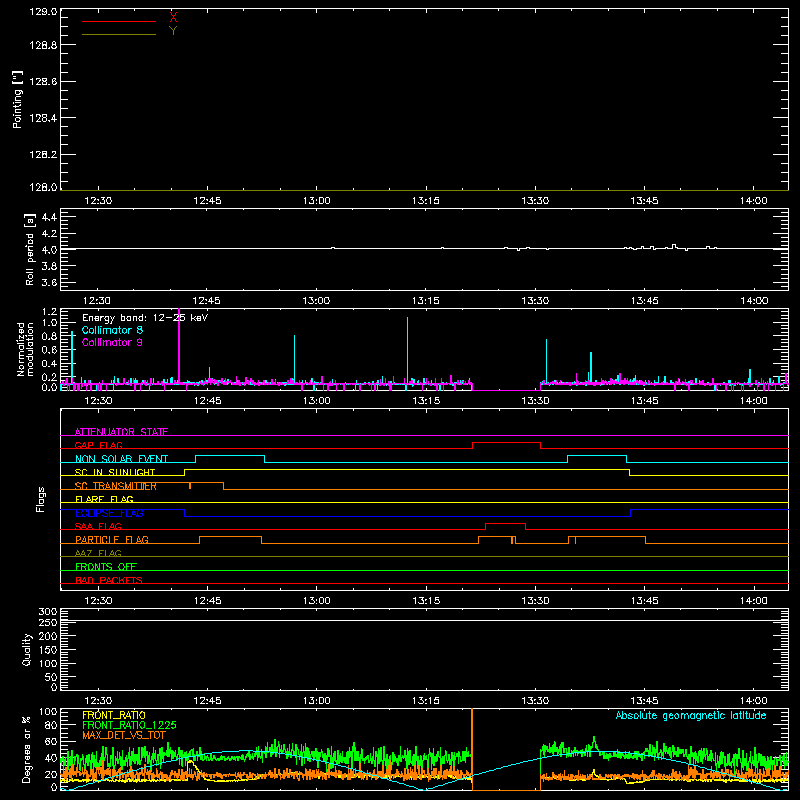The width and height of the screenshot is (800, 800).
Task: Click the white constant line in the Quality panel
Action: (424, 620)
